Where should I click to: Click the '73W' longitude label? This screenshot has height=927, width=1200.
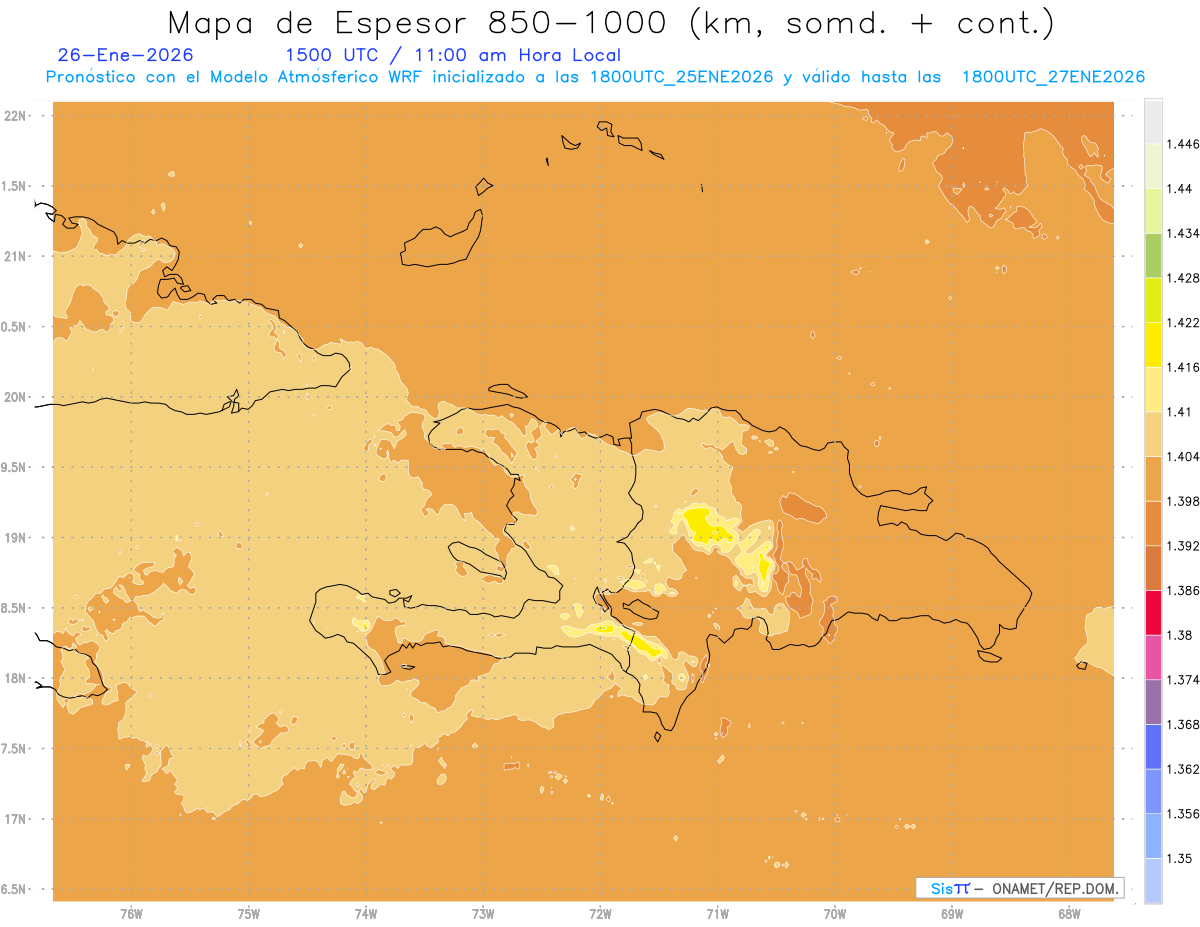point(483,914)
